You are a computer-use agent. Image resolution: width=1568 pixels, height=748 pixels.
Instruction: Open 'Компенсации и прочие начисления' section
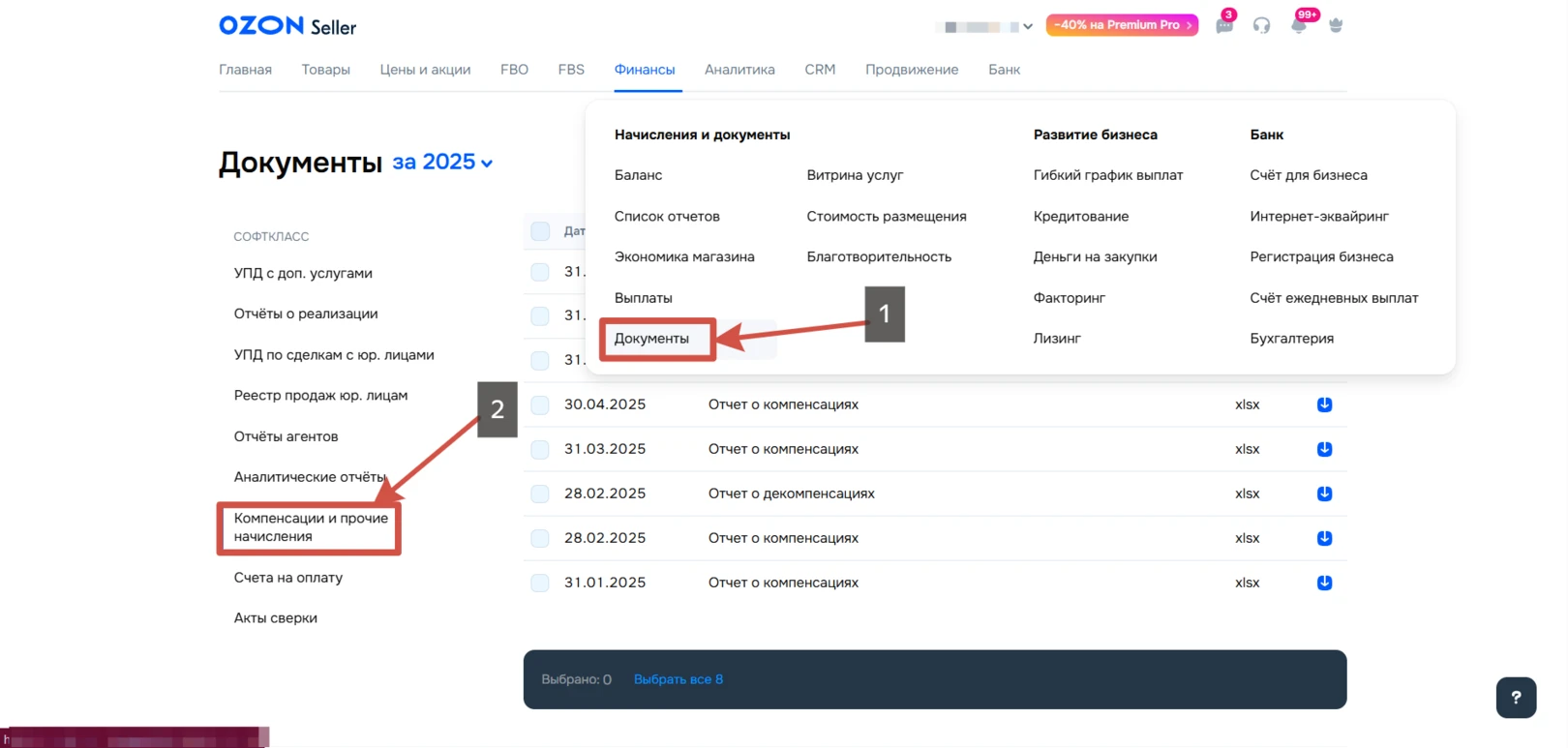pos(310,527)
